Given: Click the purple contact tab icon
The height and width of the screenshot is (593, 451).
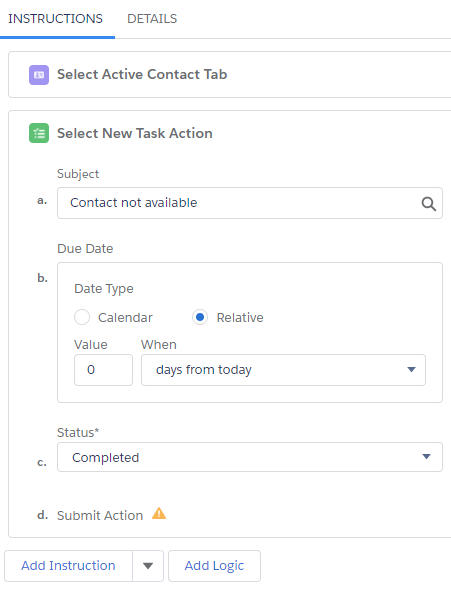Looking at the screenshot, I should (x=39, y=75).
